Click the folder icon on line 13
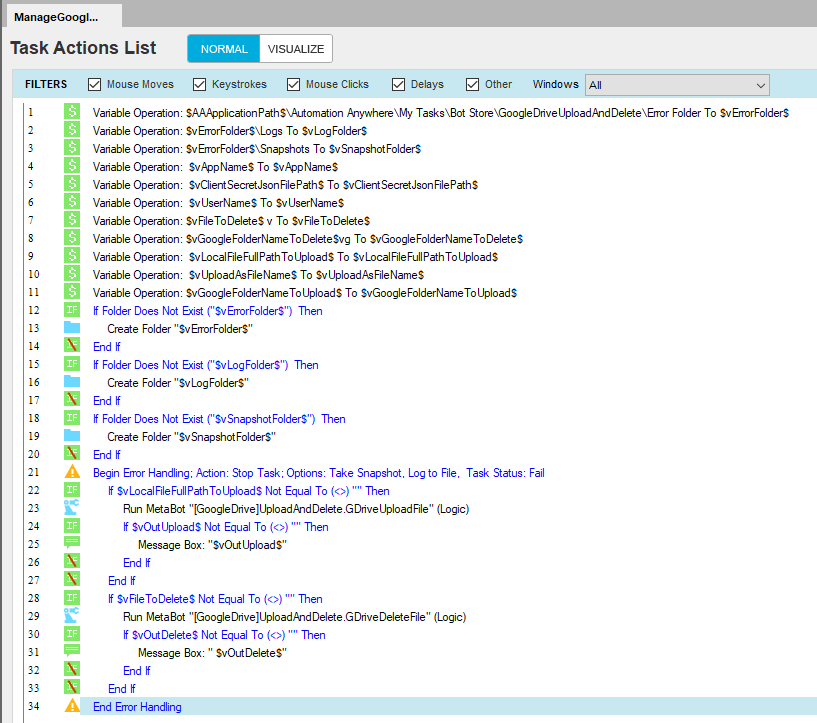The height and width of the screenshot is (723, 817). coord(72,329)
